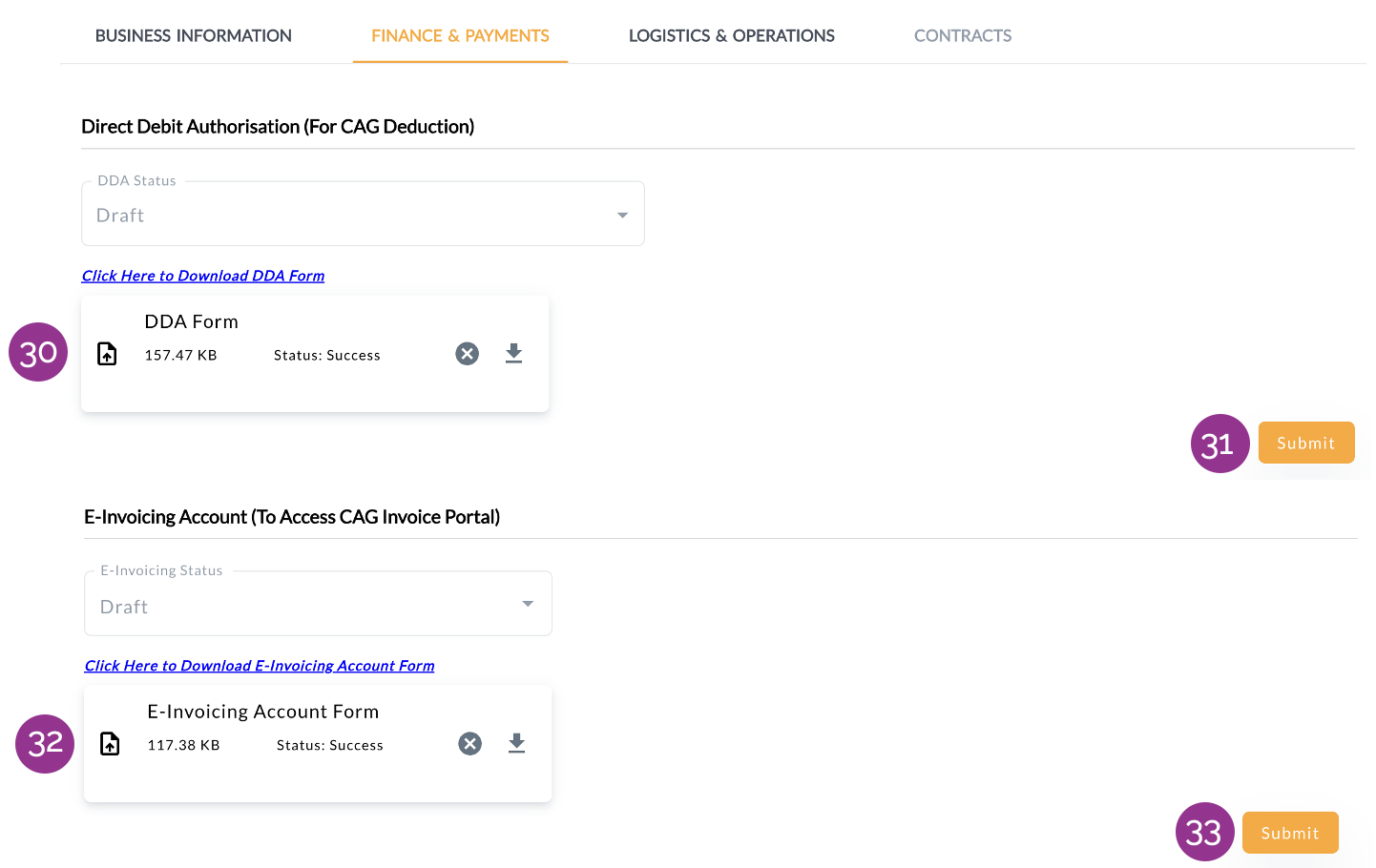Viewport: 1376px width, 868px height.
Task: Click the E-Invoicing Account Form upload icon
Action: (111, 744)
